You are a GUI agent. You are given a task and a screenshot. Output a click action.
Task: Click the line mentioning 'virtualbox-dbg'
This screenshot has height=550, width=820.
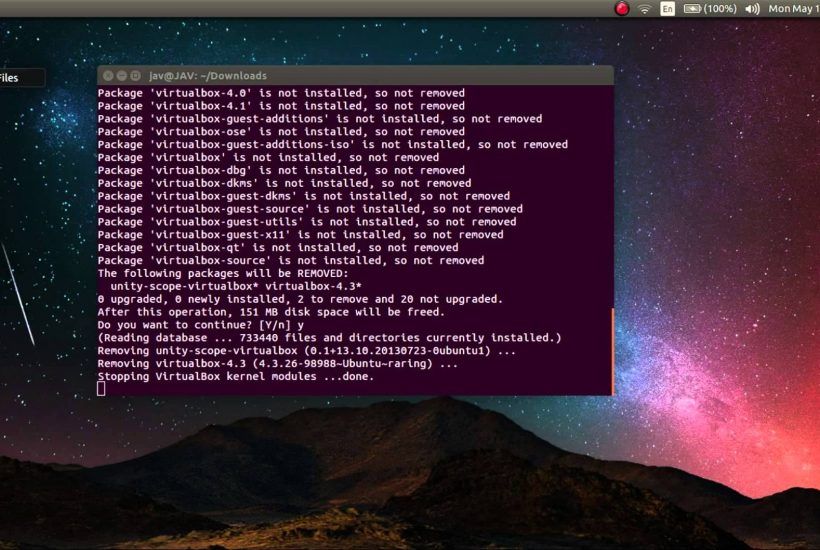tap(281, 170)
